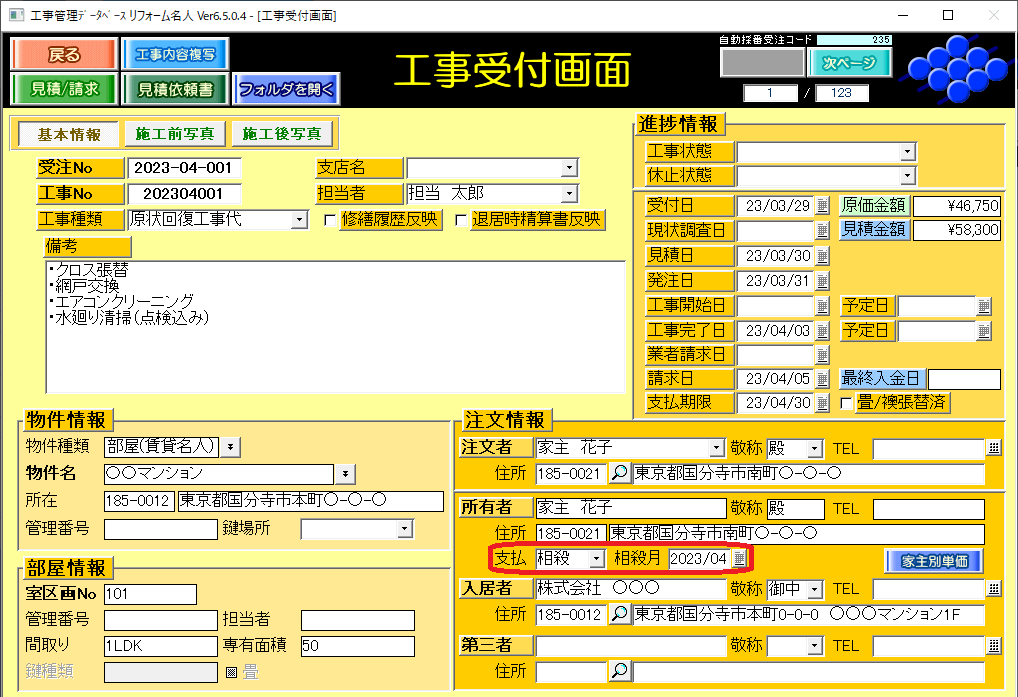The image size is (1018, 697).
Task: Open calendar picker next to 受付日 field
Action: [822, 206]
